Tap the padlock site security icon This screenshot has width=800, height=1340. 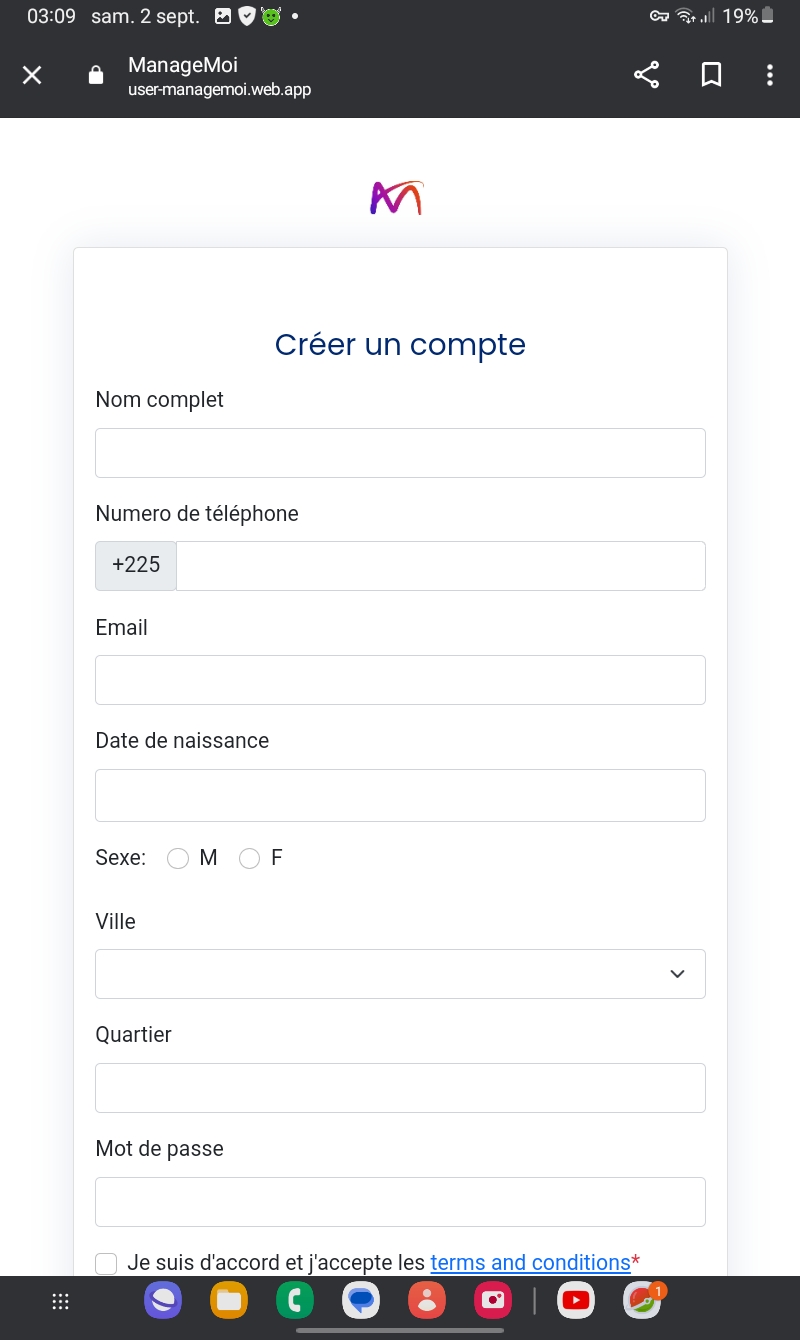click(96, 75)
